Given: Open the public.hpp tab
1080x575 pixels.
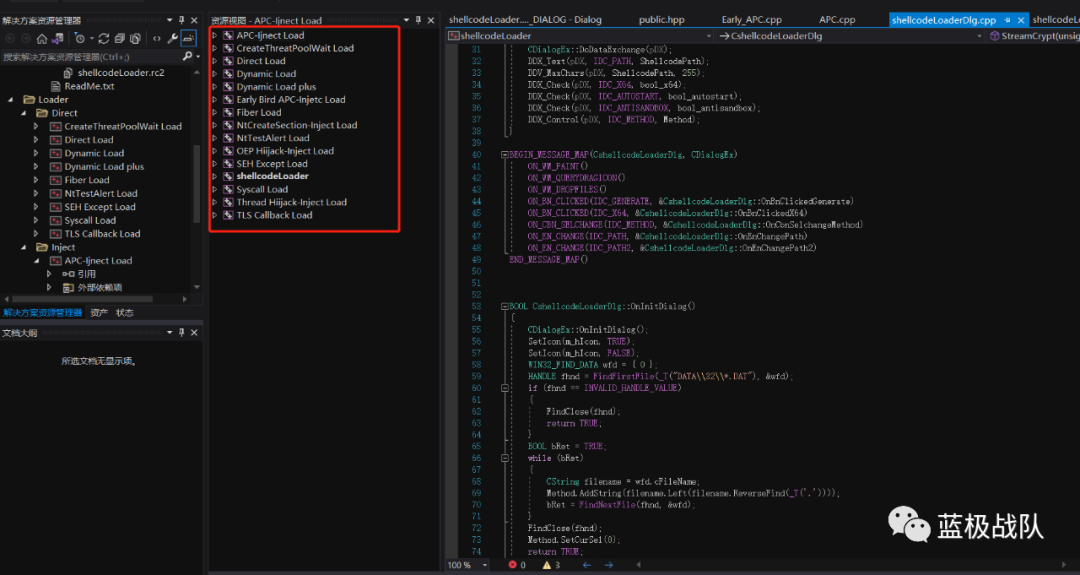Looking at the screenshot, I should point(661,20).
